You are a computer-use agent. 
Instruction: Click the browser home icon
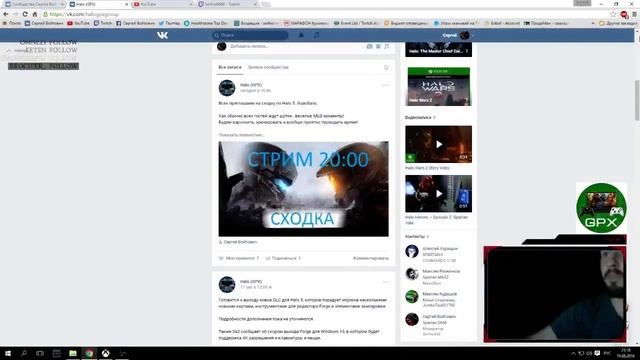pyautogui.click(x=35, y=14)
